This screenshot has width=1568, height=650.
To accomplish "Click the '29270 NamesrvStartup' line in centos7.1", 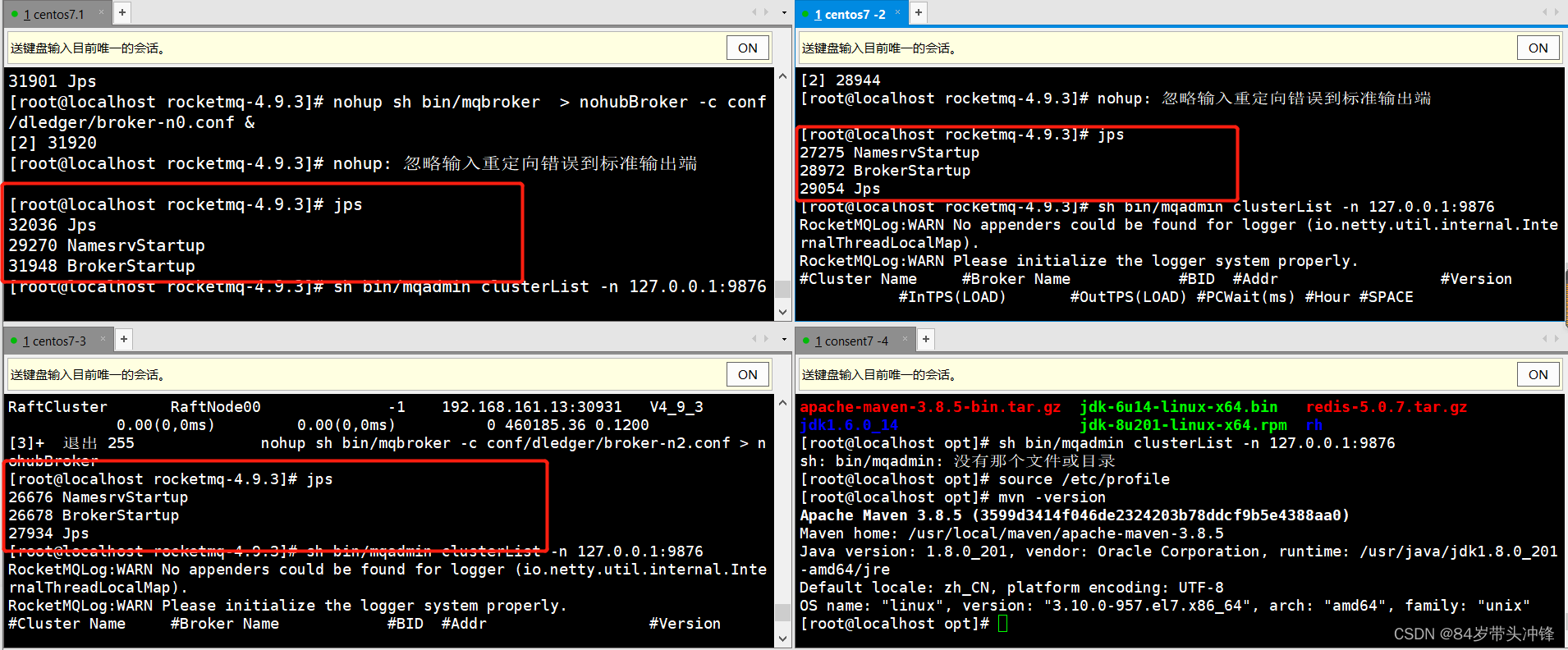I will tap(107, 245).
